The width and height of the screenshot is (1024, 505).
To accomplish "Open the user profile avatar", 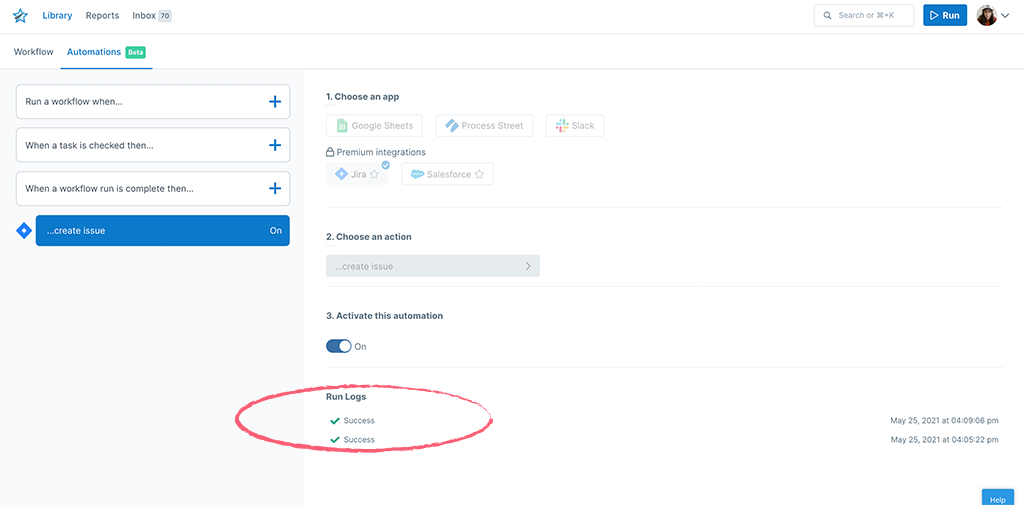I will [986, 15].
